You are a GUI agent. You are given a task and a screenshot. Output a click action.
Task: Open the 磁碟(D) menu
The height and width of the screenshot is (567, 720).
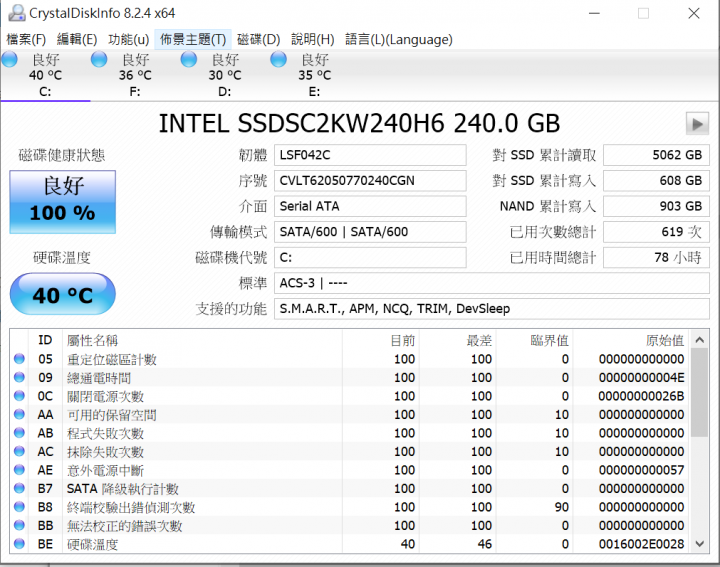click(259, 39)
